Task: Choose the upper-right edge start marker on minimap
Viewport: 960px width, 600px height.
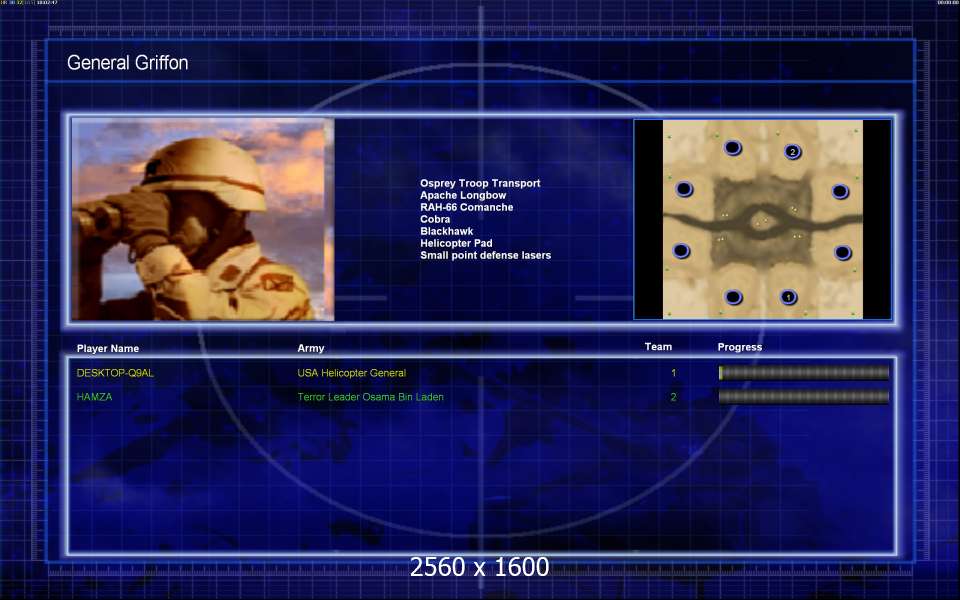Action: [840, 192]
